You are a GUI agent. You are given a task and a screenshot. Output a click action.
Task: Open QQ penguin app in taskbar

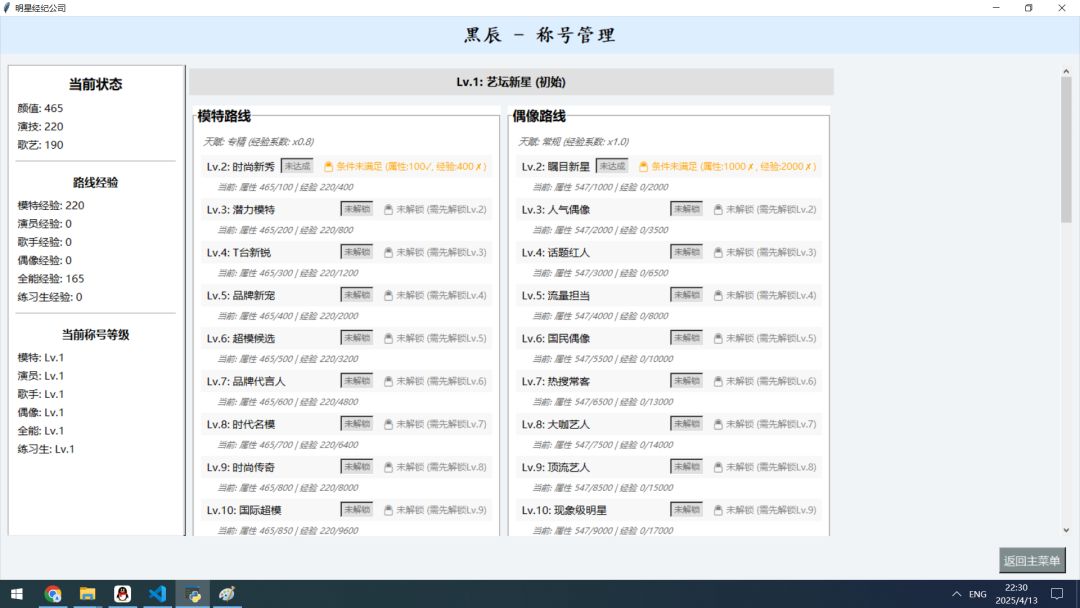[x=123, y=594]
